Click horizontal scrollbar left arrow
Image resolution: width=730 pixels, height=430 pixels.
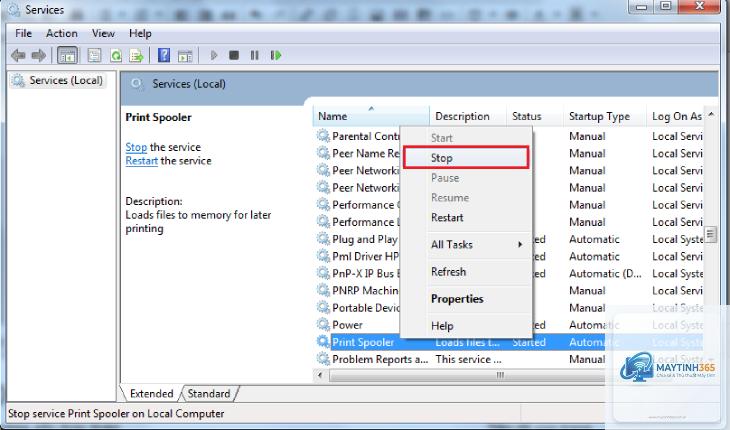point(320,375)
